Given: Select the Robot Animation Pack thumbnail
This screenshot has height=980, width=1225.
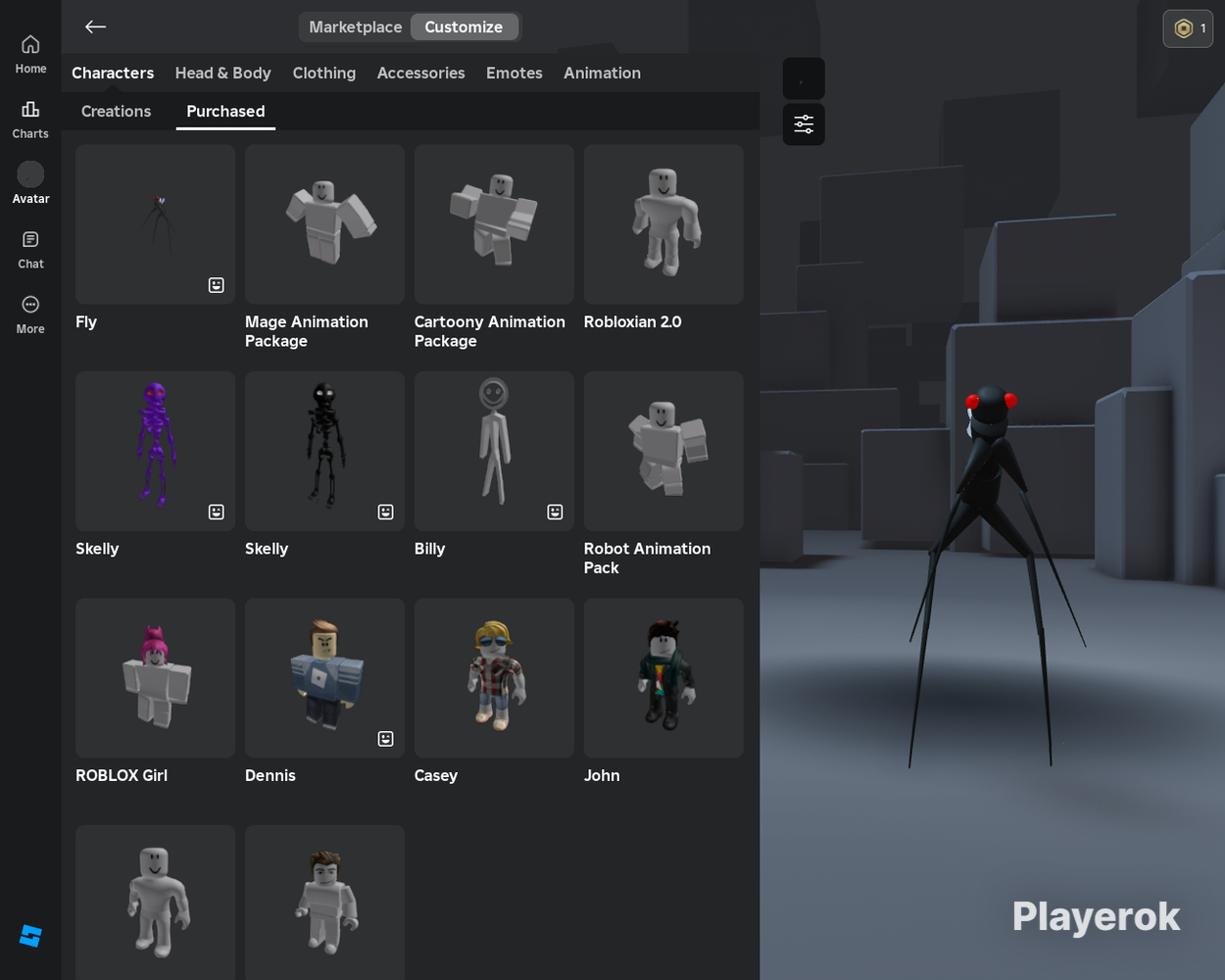Looking at the screenshot, I should (663, 451).
